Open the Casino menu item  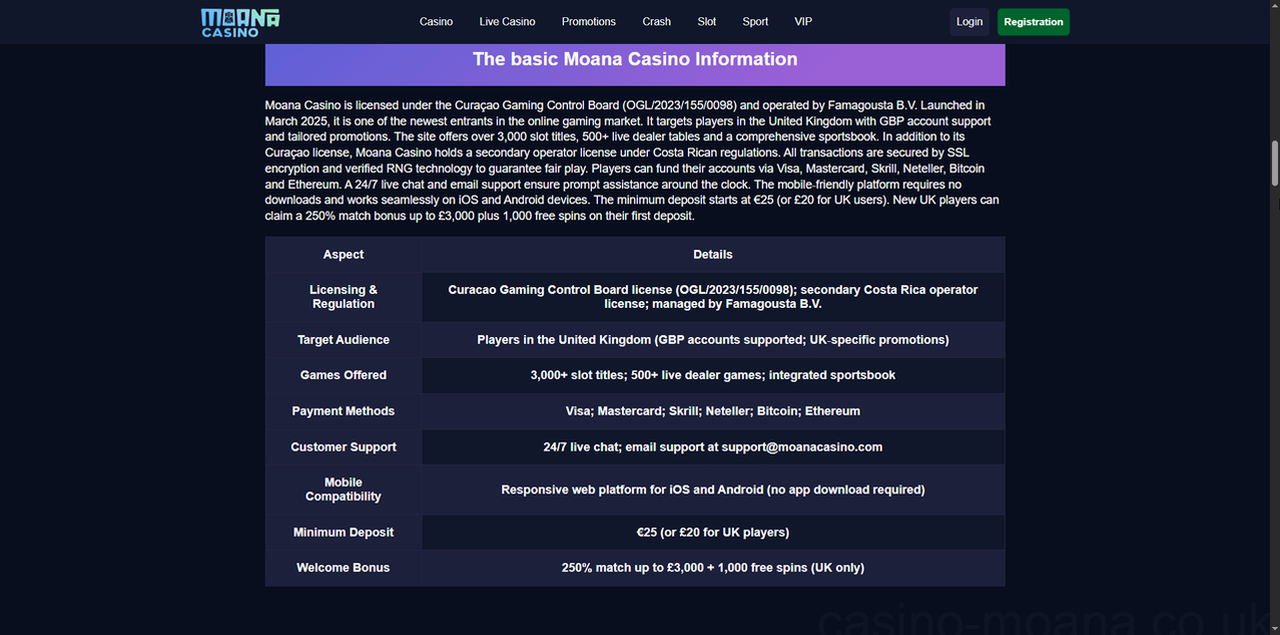pos(436,21)
